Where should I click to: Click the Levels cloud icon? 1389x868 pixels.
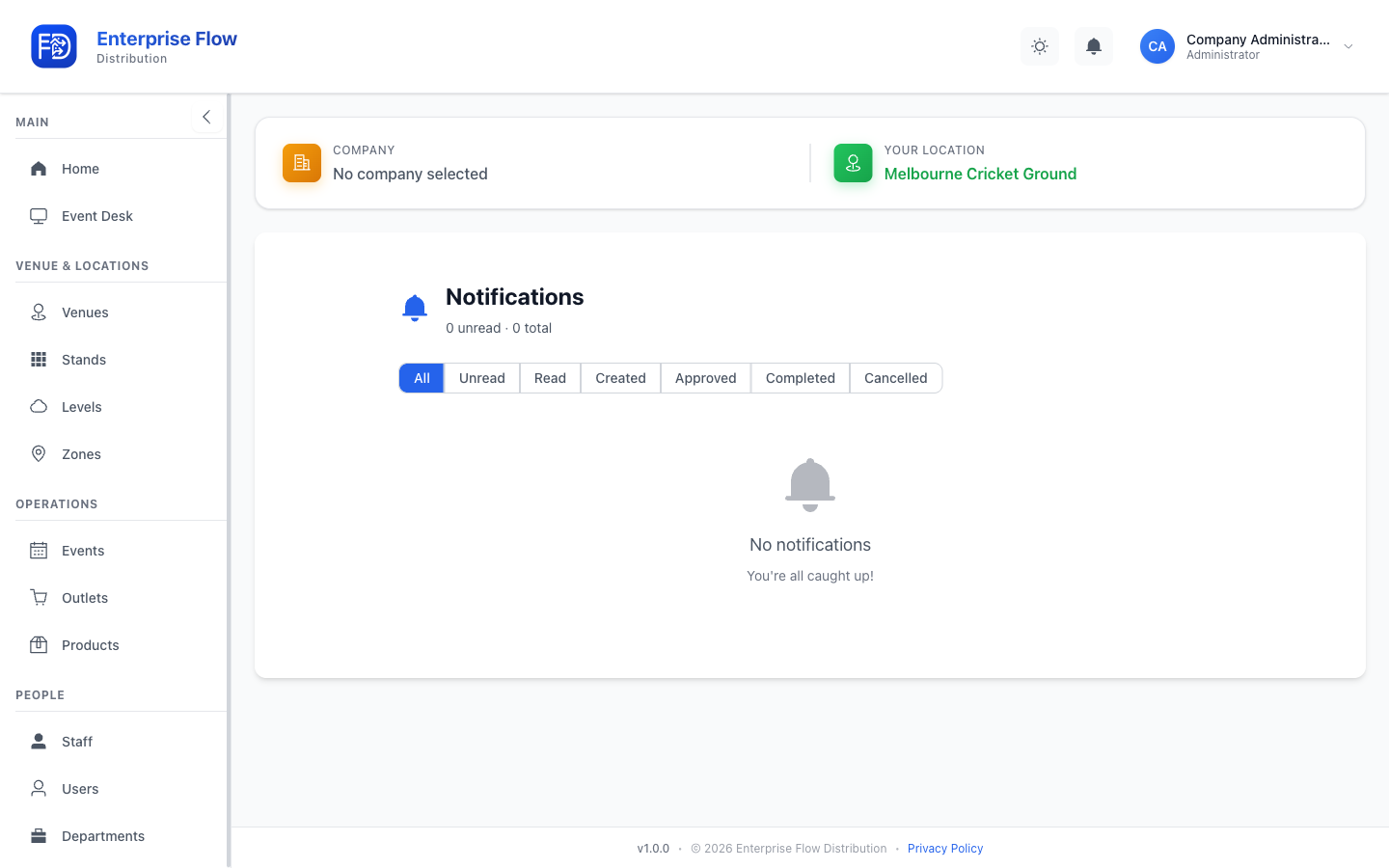(39, 407)
